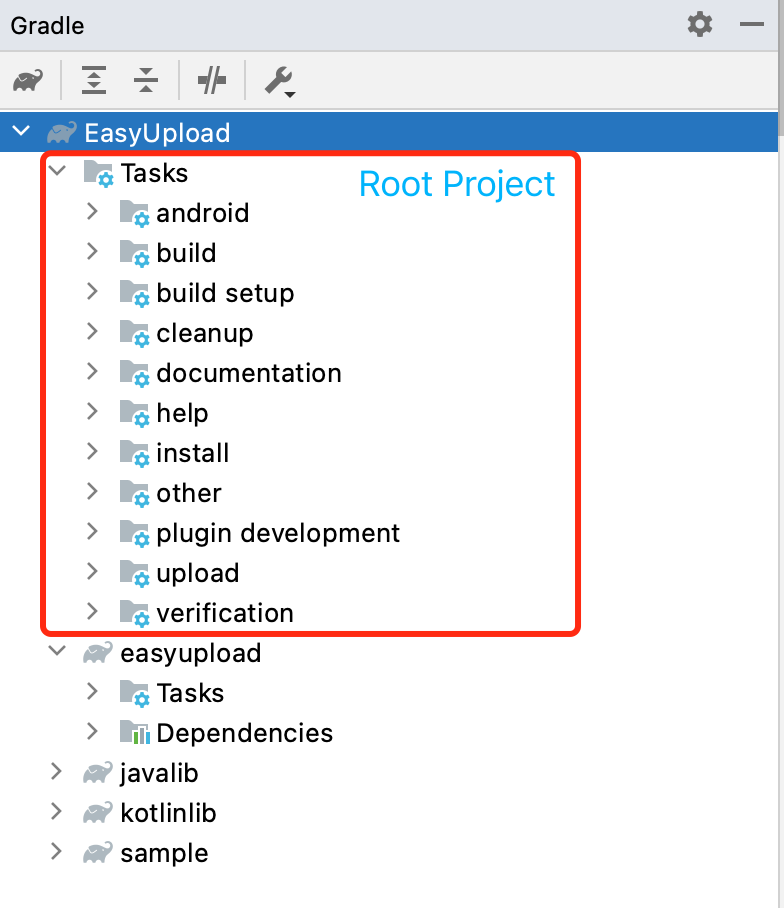Expand the build task group
This screenshot has width=784, height=908.
92,251
